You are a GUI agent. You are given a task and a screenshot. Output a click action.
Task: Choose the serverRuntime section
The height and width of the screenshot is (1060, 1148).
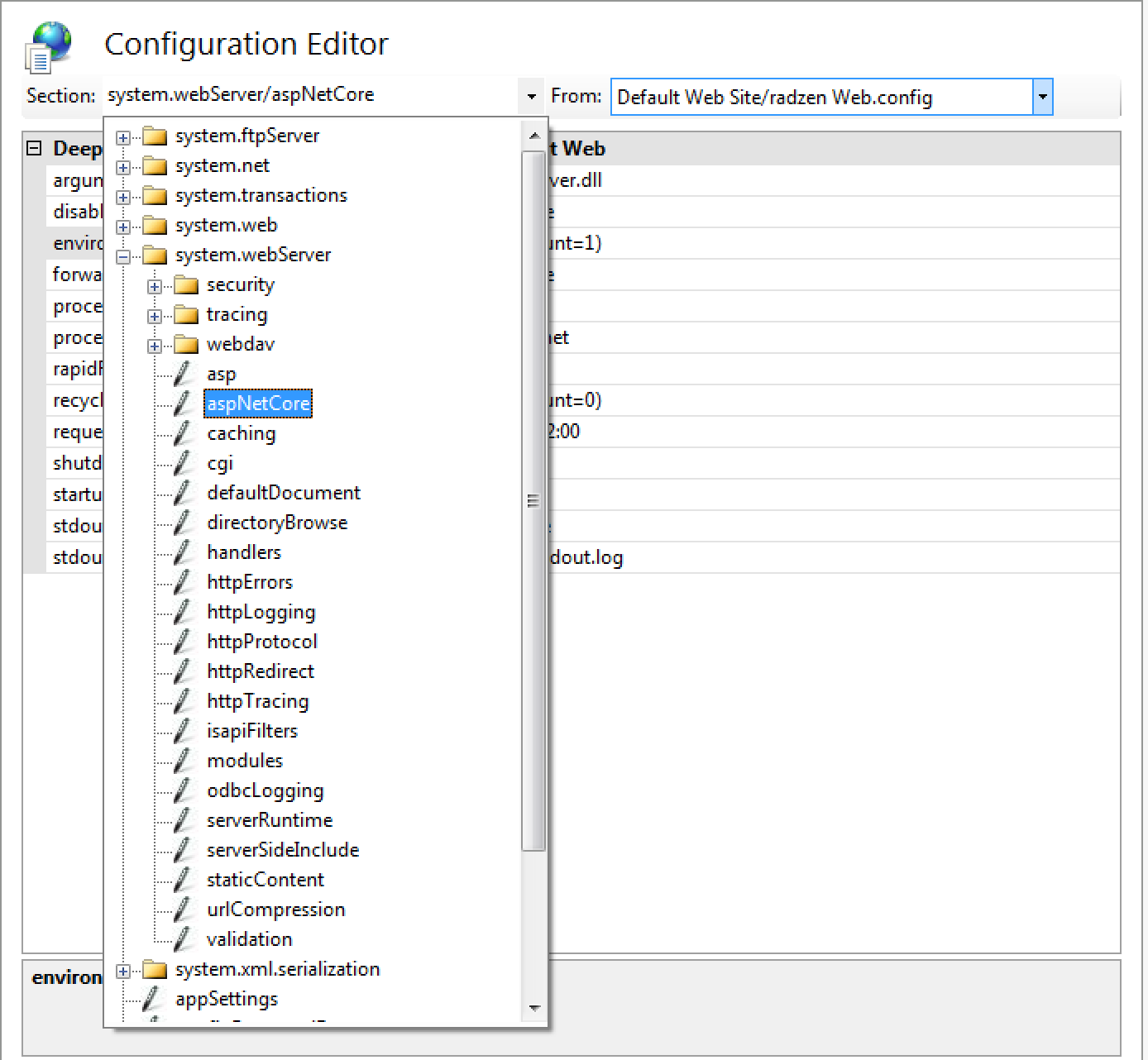pyautogui.click(x=270, y=820)
